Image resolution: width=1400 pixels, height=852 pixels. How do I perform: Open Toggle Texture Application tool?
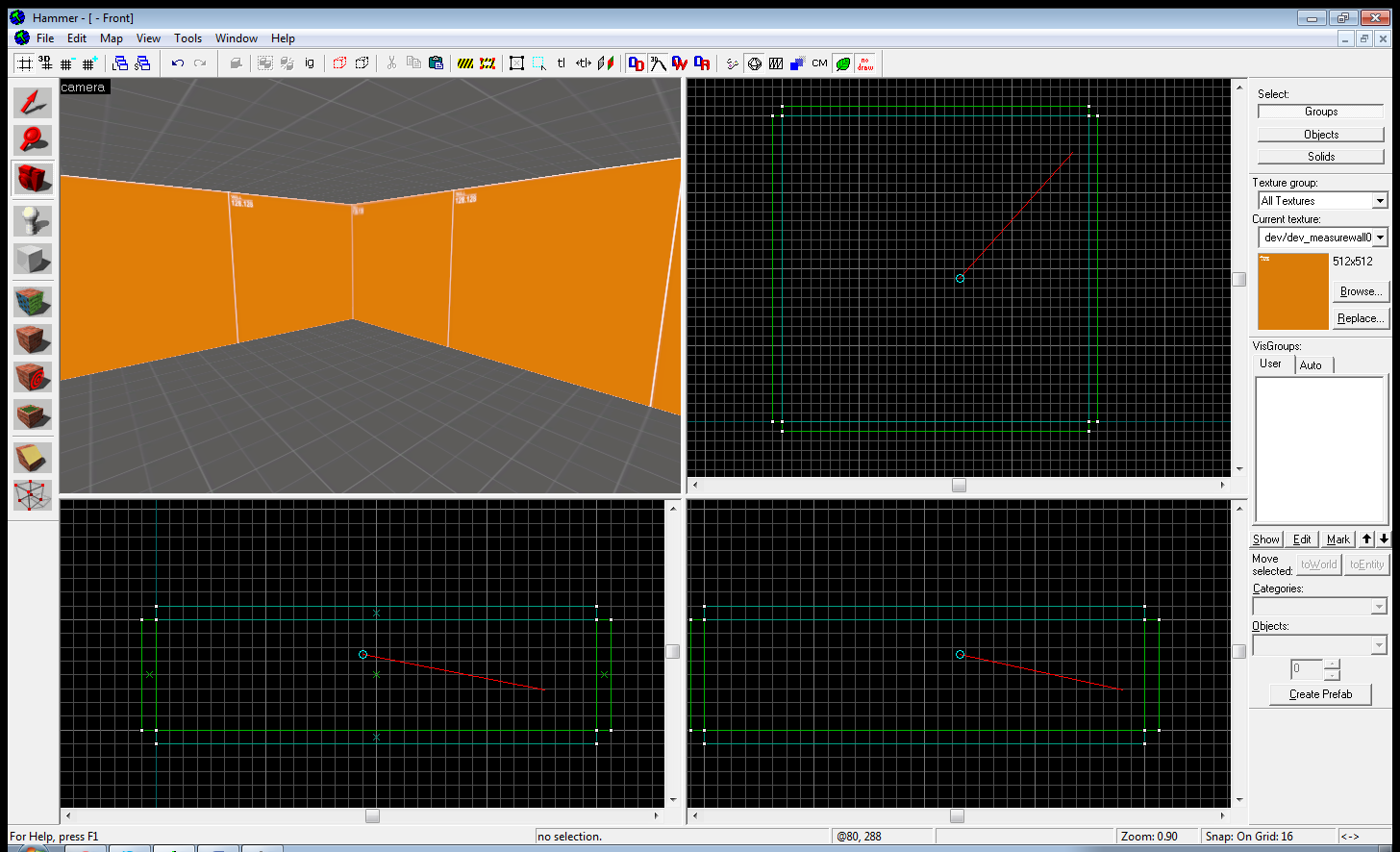coord(33,301)
